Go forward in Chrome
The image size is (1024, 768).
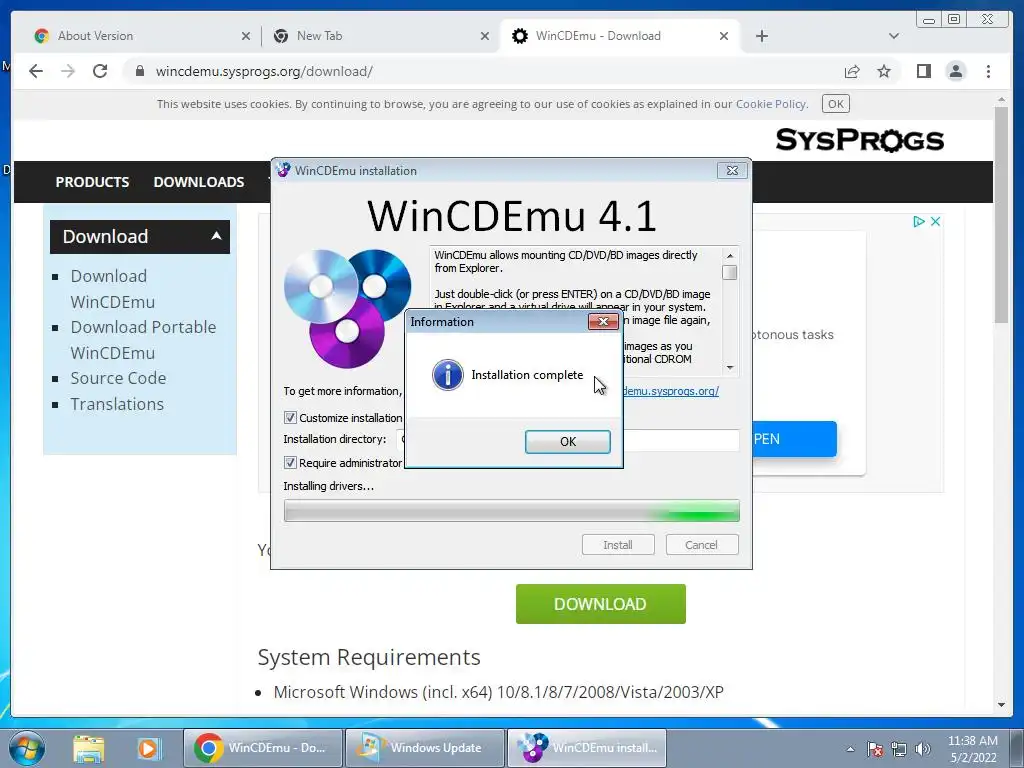click(68, 71)
